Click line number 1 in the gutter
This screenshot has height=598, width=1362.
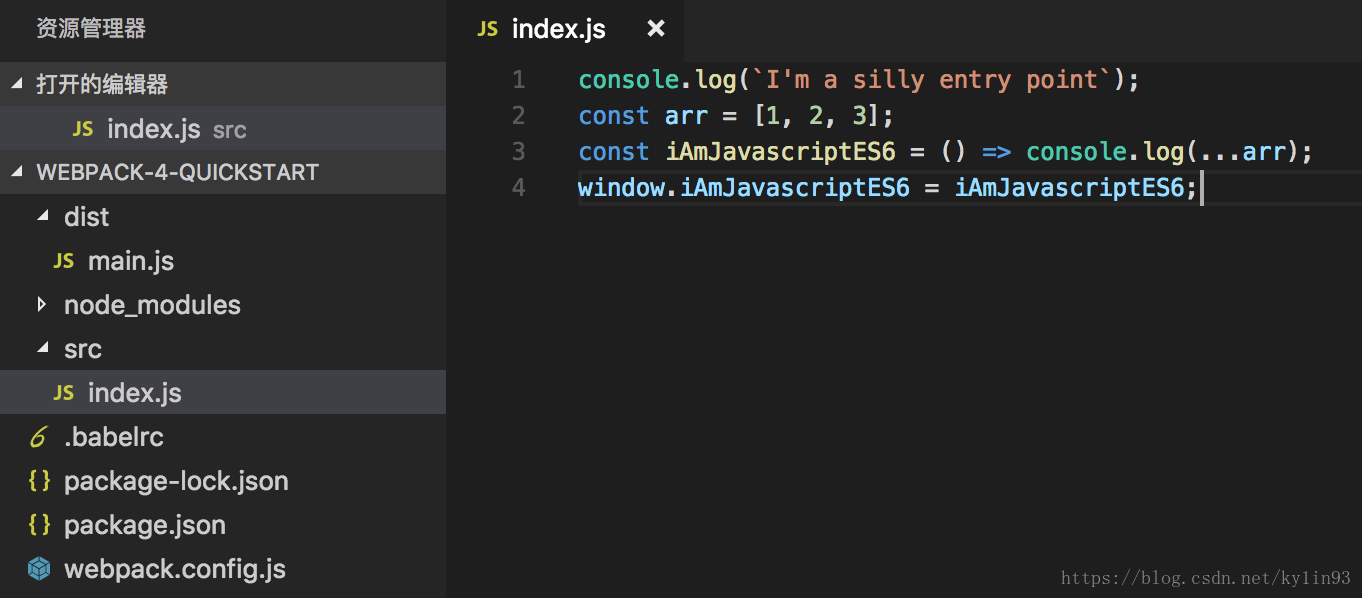tap(518, 79)
